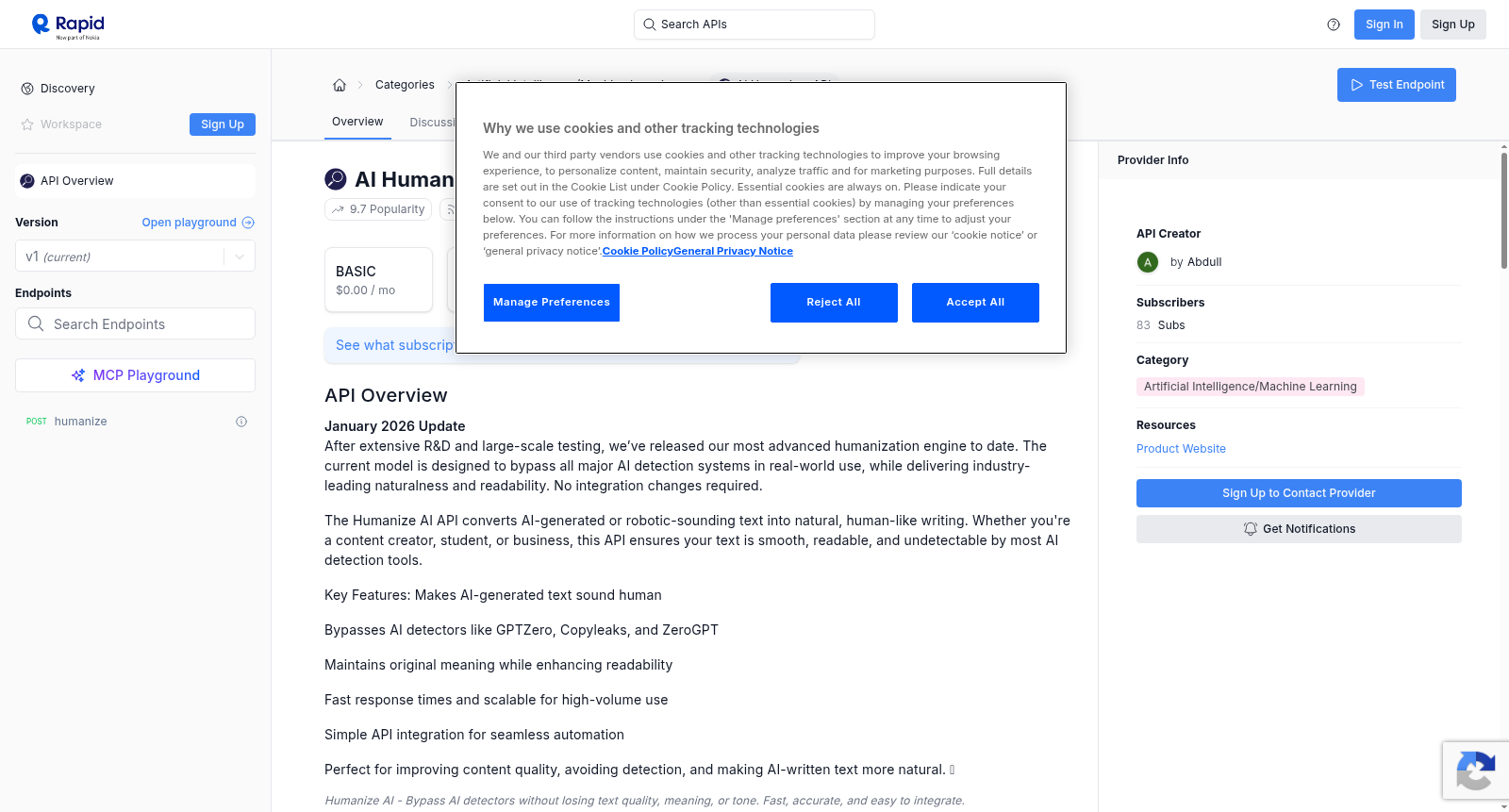
Task: Click the "83 Subs" subscriber count
Action: point(1161,325)
